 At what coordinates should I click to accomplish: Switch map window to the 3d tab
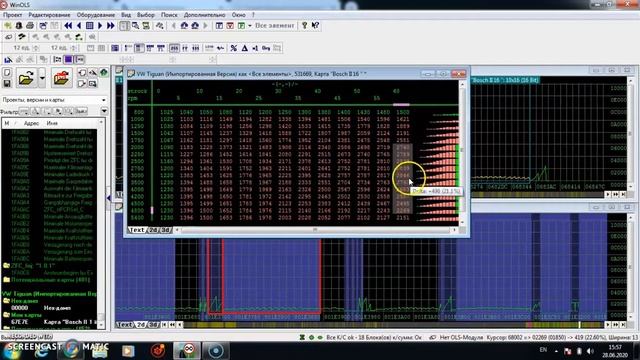pyautogui.click(x=165, y=230)
